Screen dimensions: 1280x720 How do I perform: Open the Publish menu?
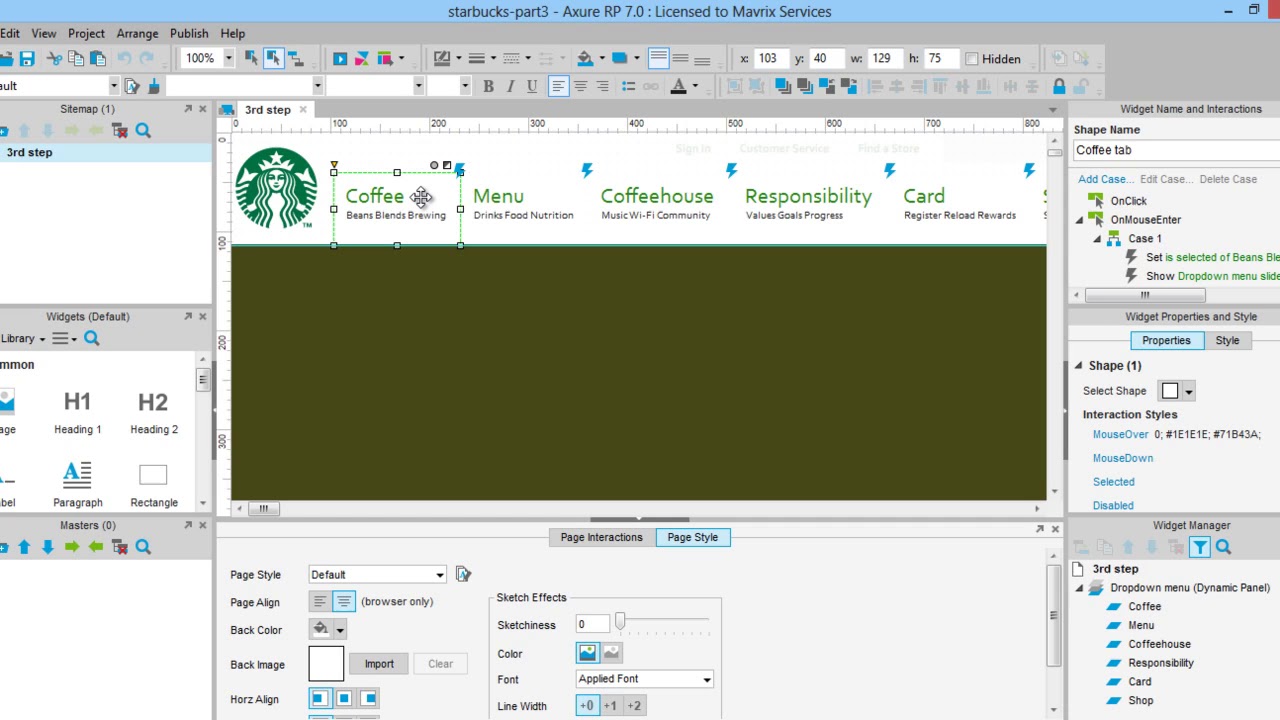coord(189,33)
